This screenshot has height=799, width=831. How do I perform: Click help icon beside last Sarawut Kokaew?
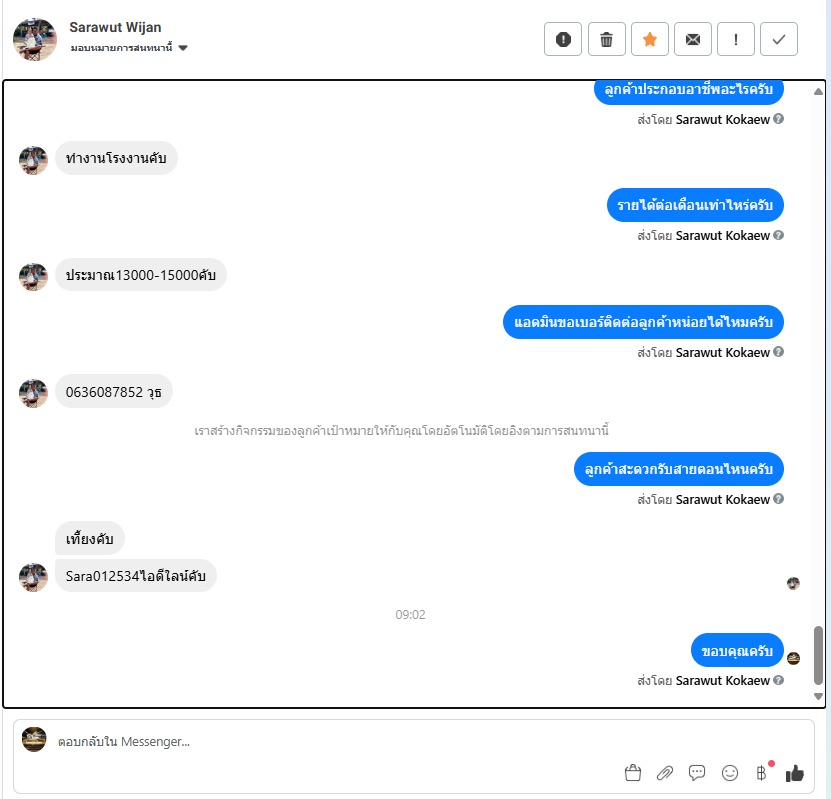point(778,680)
